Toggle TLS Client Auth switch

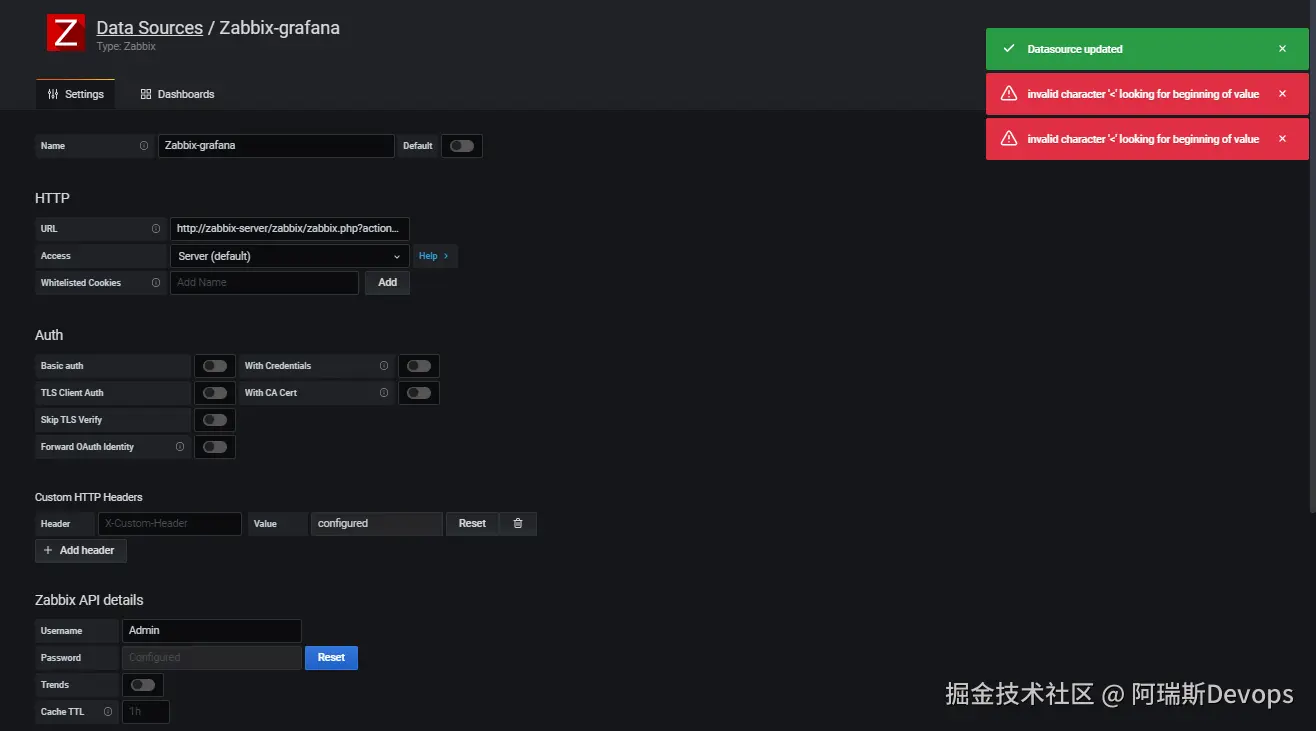[215, 393]
